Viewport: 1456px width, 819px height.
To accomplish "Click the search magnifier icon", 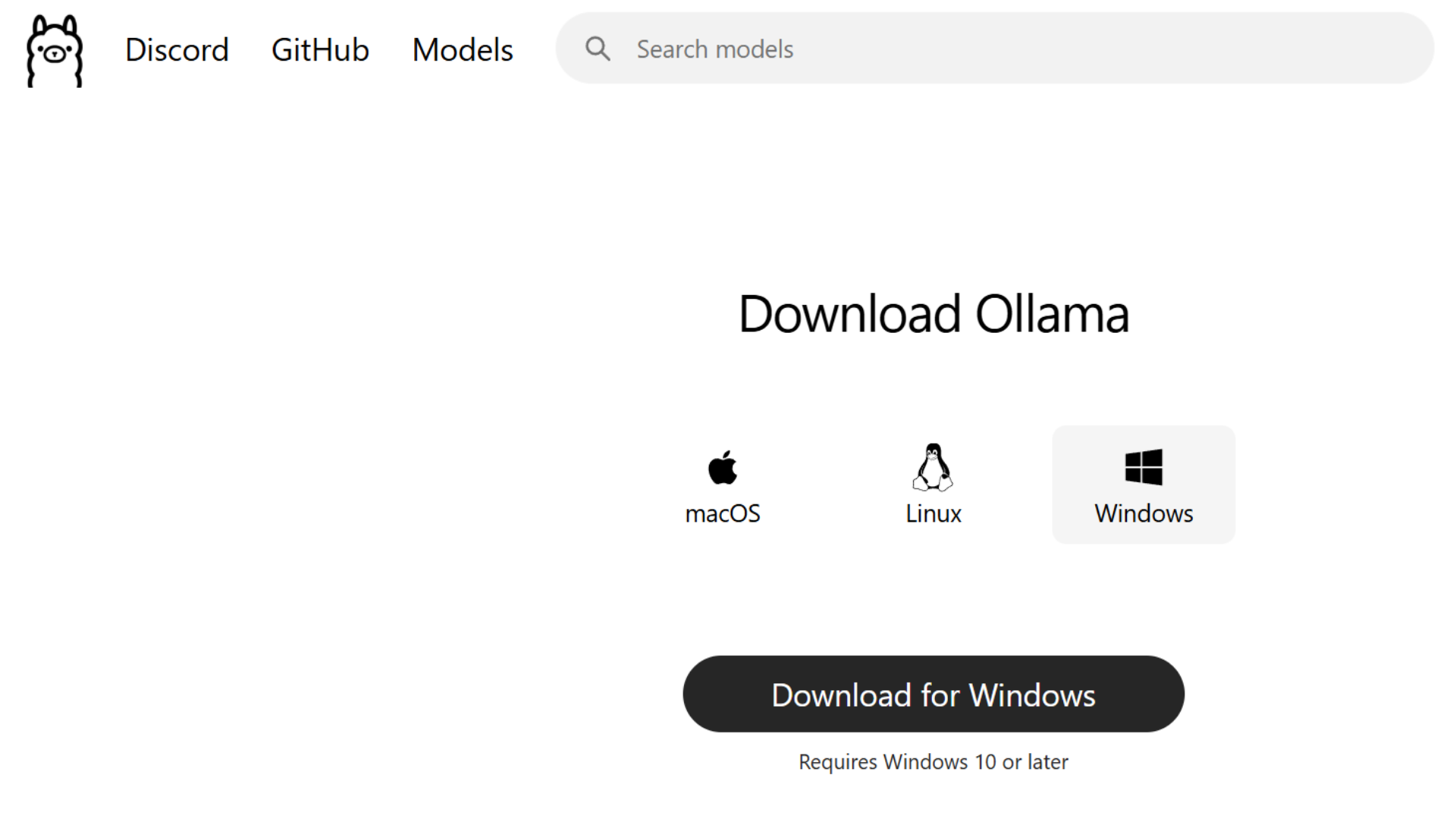I will pyautogui.click(x=598, y=49).
